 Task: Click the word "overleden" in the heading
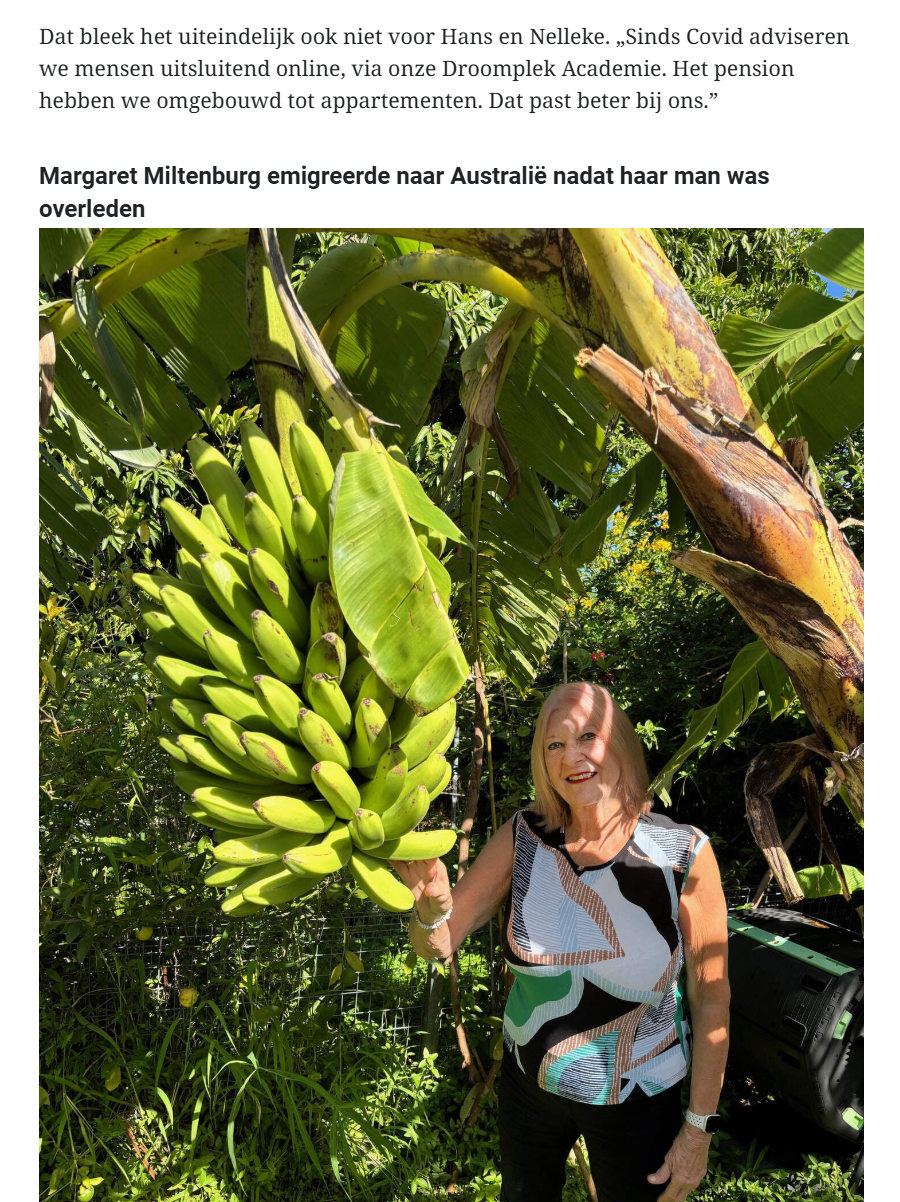pyautogui.click(x=92, y=209)
